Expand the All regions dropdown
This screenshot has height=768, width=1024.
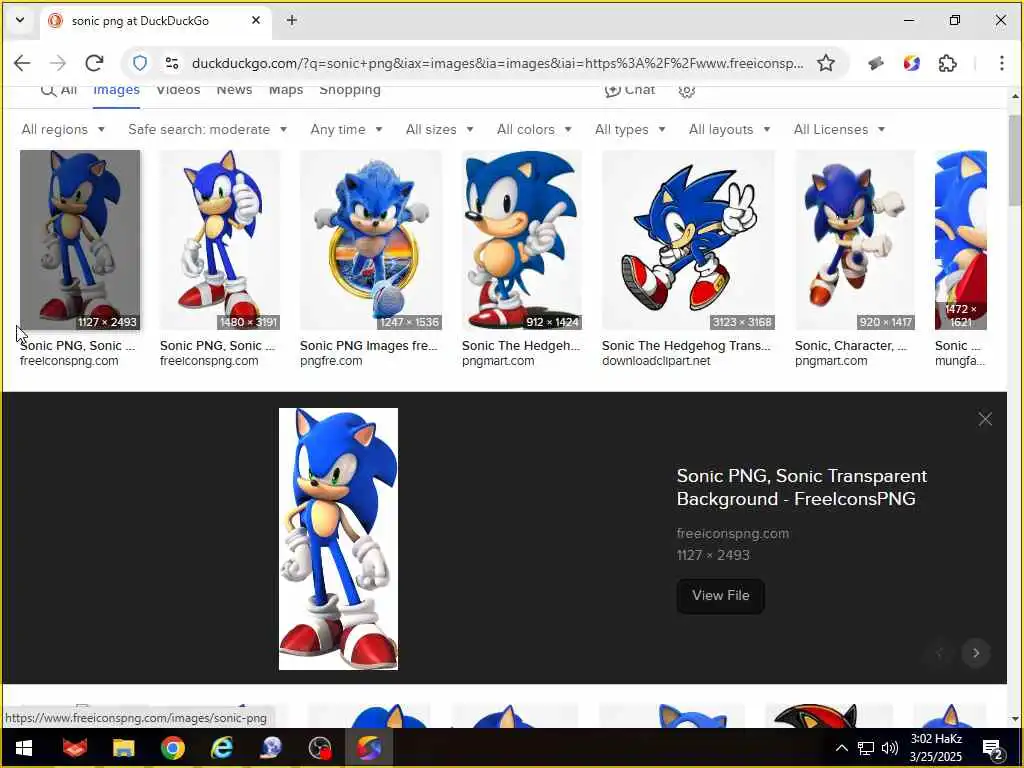(63, 129)
